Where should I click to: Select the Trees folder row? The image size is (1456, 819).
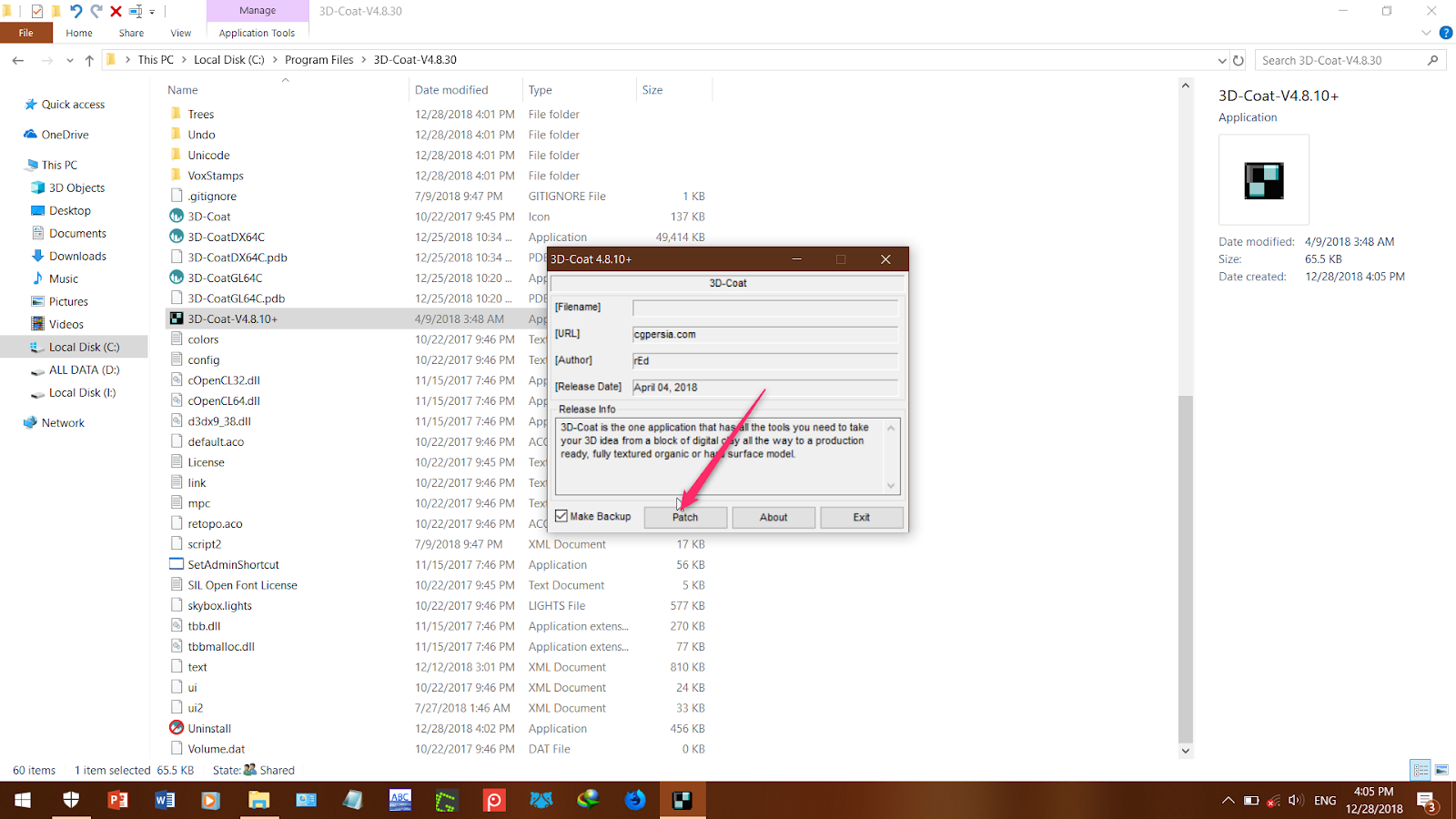tap(201, 114)
